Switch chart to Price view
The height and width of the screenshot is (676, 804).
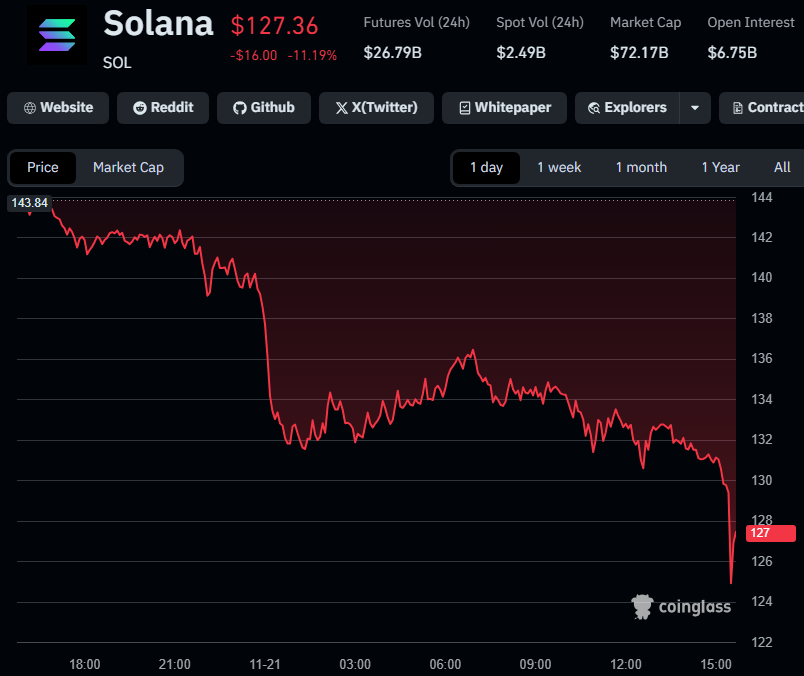(43, 167)
